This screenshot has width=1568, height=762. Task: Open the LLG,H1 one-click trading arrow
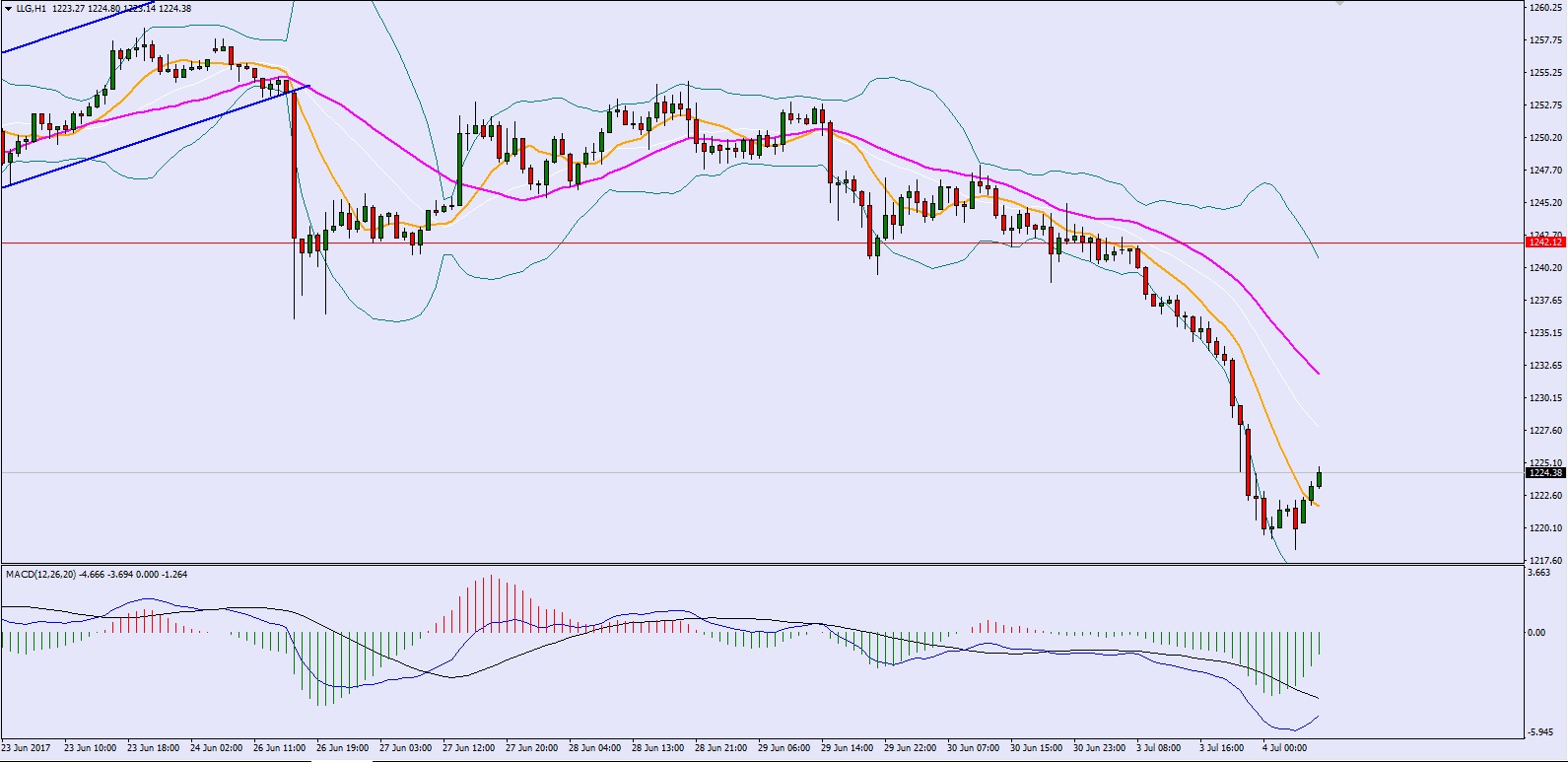tap(9, 9)
